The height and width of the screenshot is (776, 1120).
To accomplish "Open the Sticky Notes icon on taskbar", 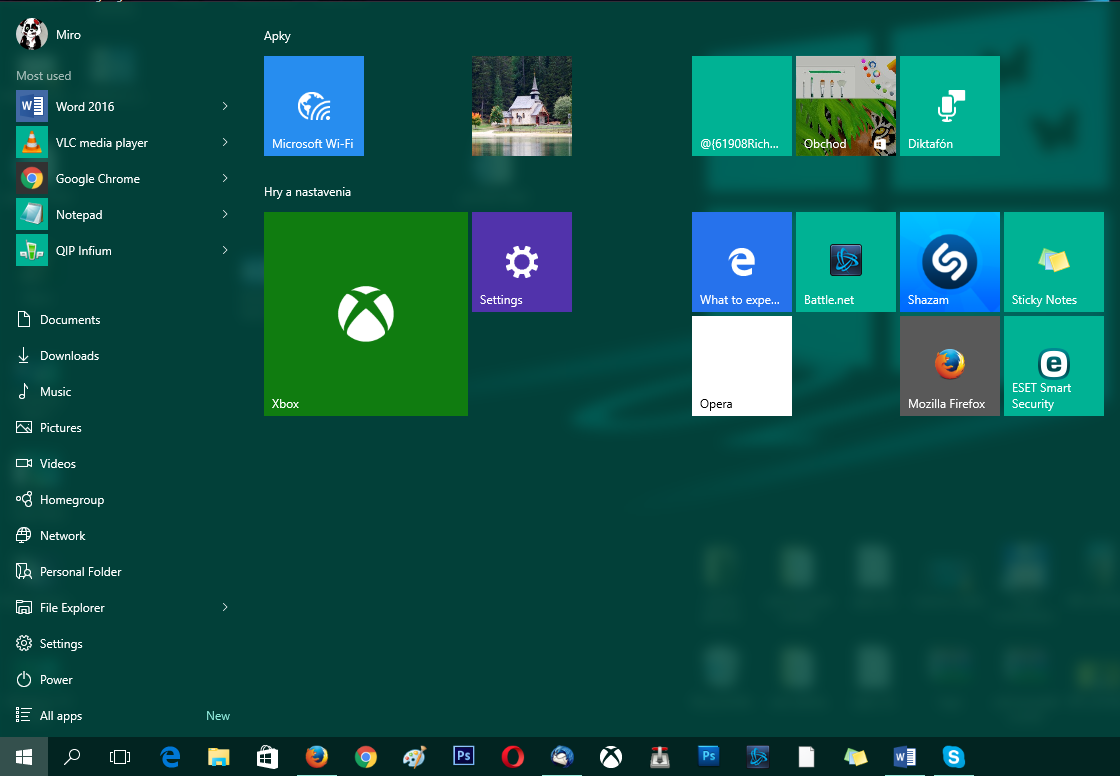I will pos(855,756).
